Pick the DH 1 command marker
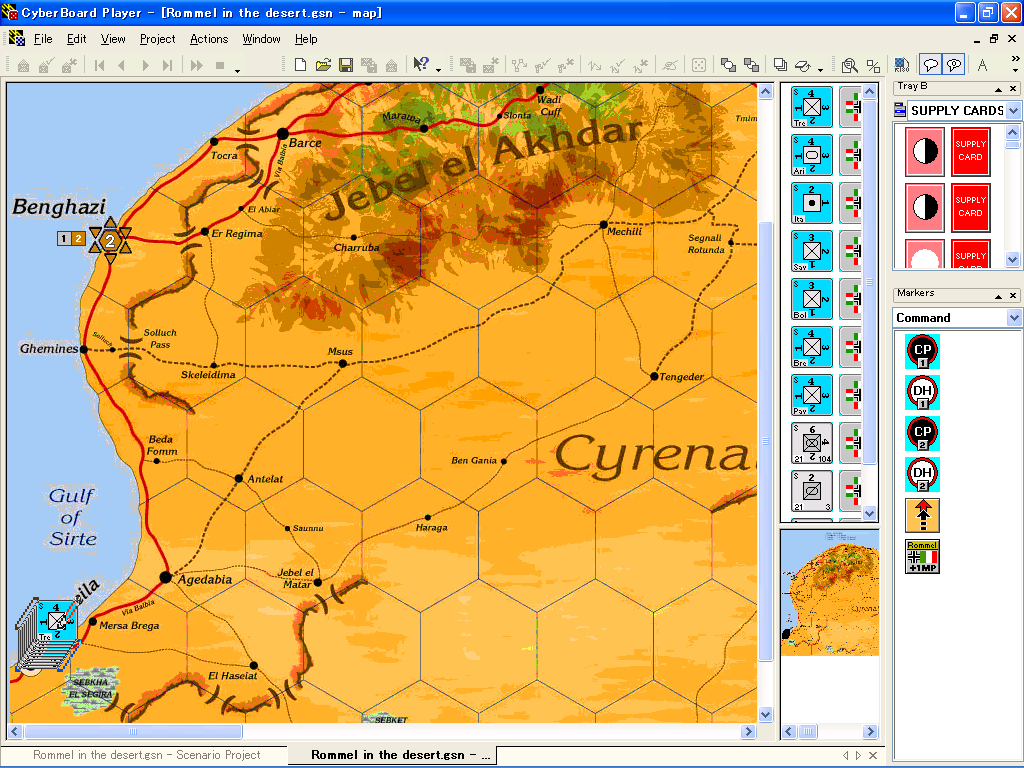Image resolution: width=1024 pixels, height=768 pixels. [922, 392]
